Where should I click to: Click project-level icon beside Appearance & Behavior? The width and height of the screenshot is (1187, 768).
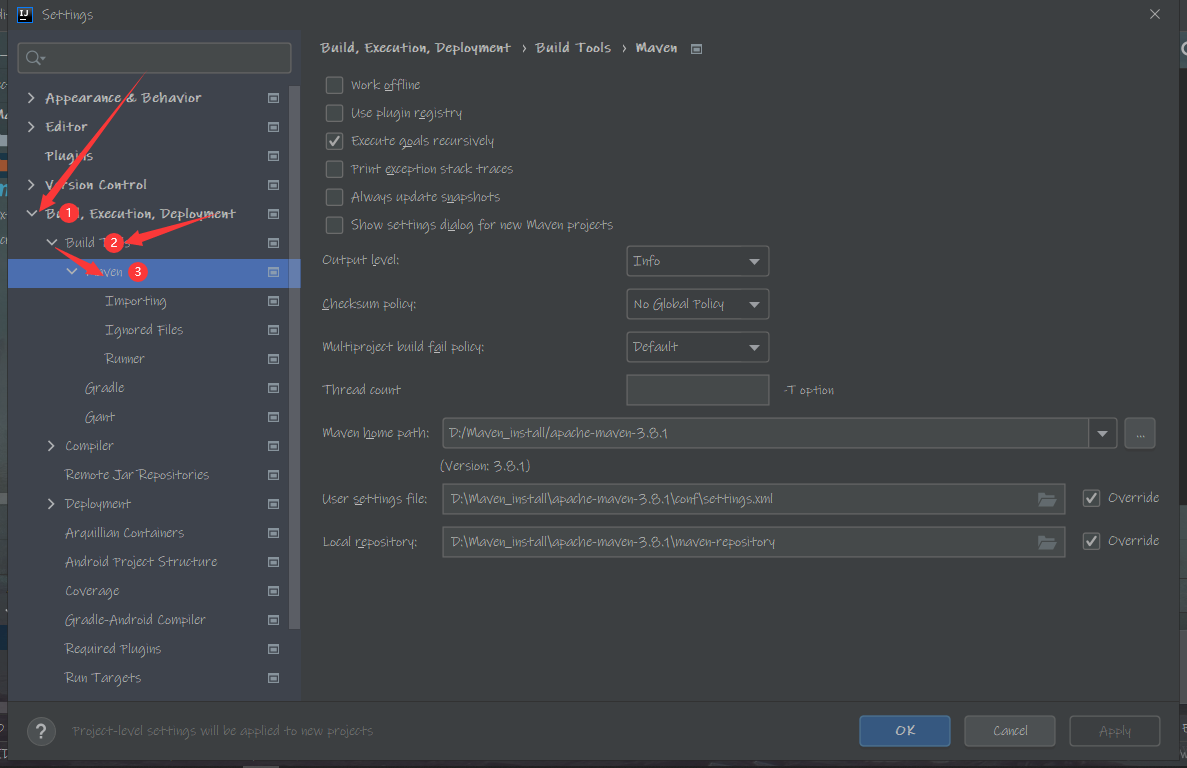273,98
